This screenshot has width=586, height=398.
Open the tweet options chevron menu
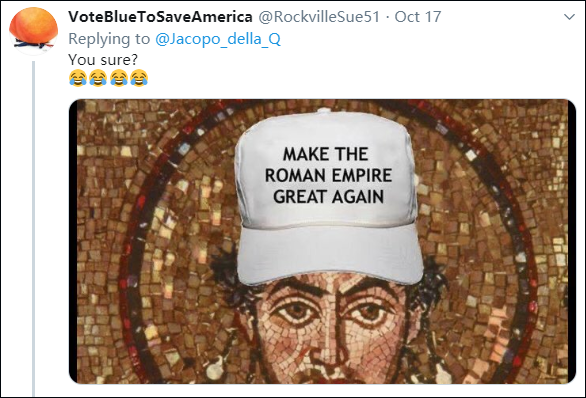coord(569,17)
